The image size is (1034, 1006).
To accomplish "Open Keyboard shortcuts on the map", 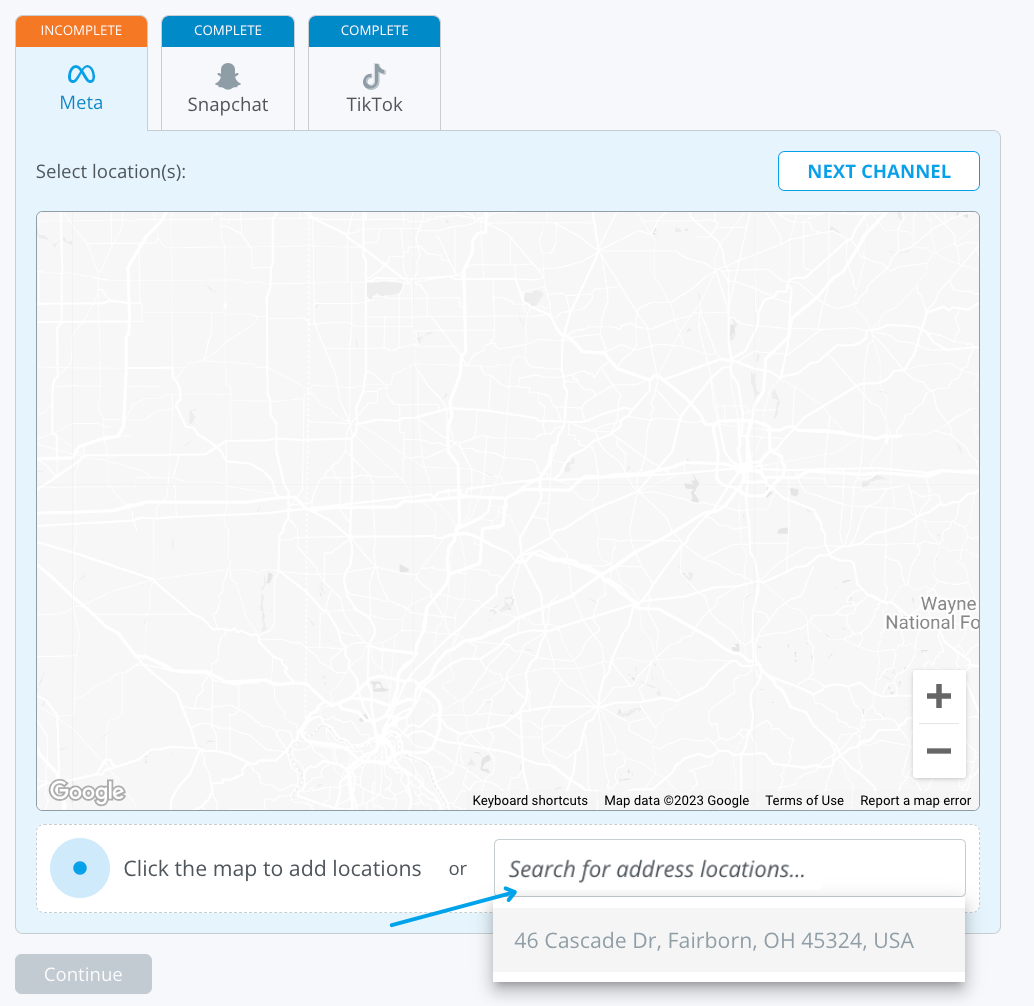I will (x=530, y=801).
